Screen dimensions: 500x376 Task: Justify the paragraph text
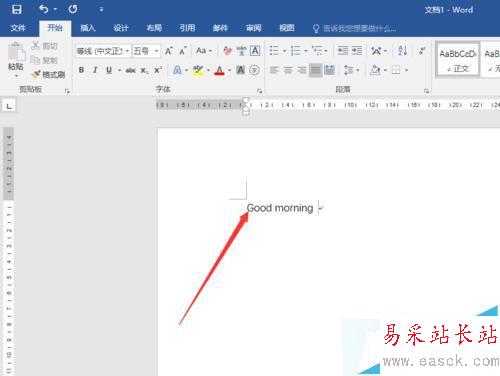click(x=315, y=70)
